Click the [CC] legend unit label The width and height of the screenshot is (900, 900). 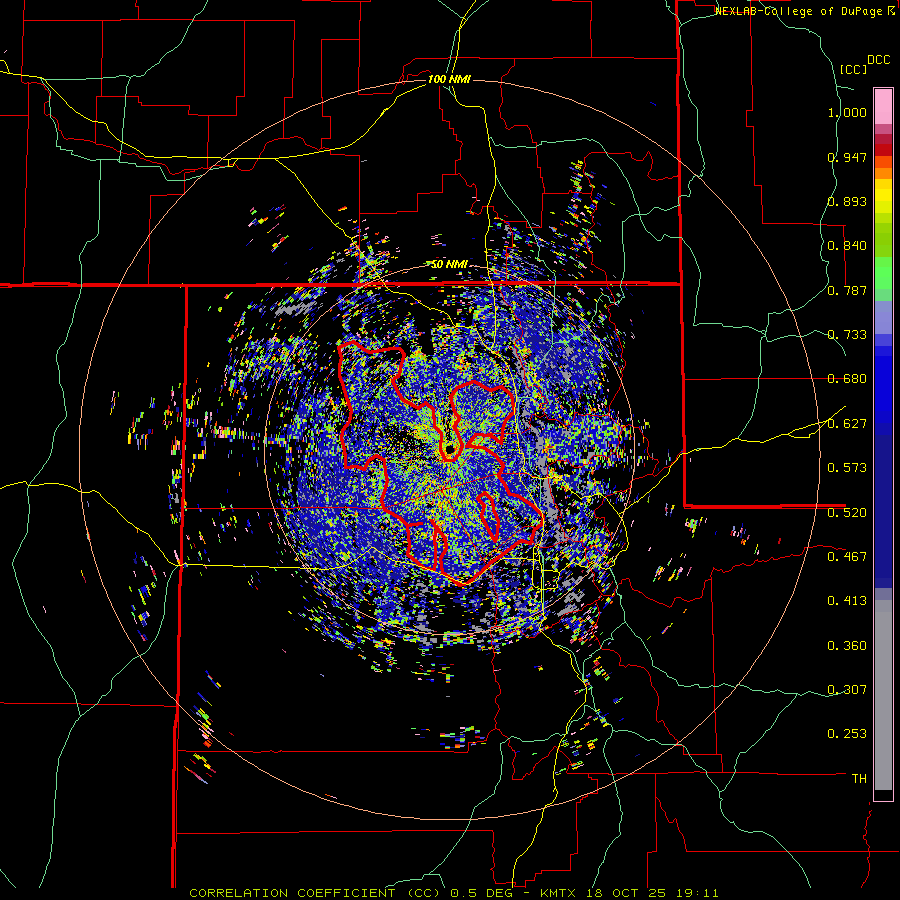pos(853,69)
